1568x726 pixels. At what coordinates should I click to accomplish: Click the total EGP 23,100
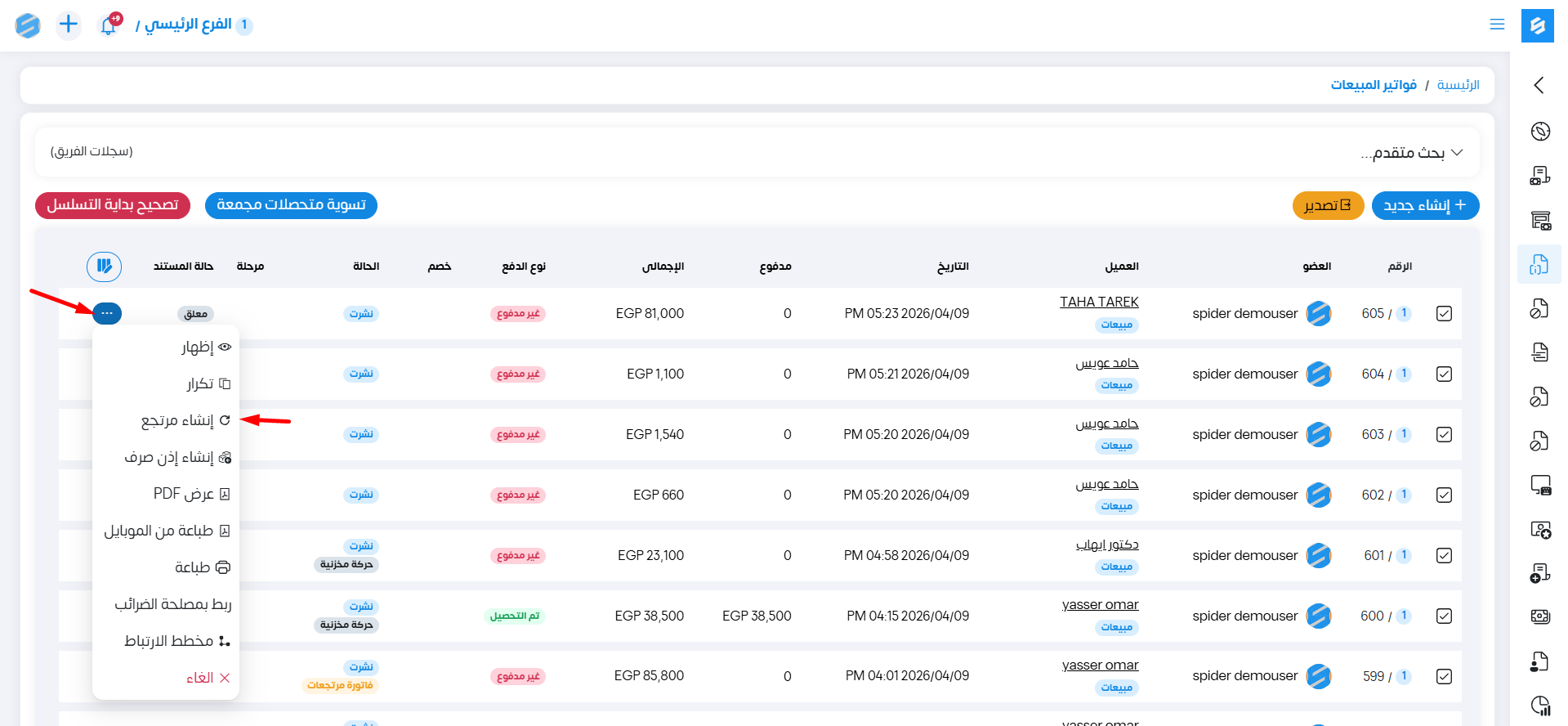(x=650, y=555)
